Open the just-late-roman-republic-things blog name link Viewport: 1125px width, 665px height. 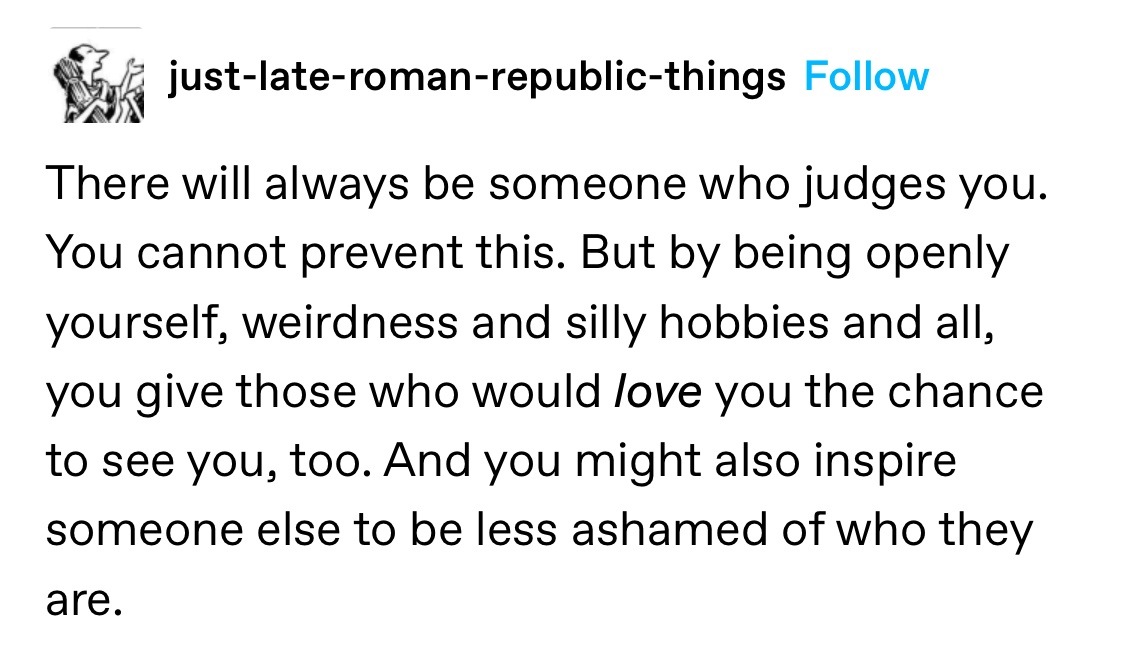click(x=476, y=77)
